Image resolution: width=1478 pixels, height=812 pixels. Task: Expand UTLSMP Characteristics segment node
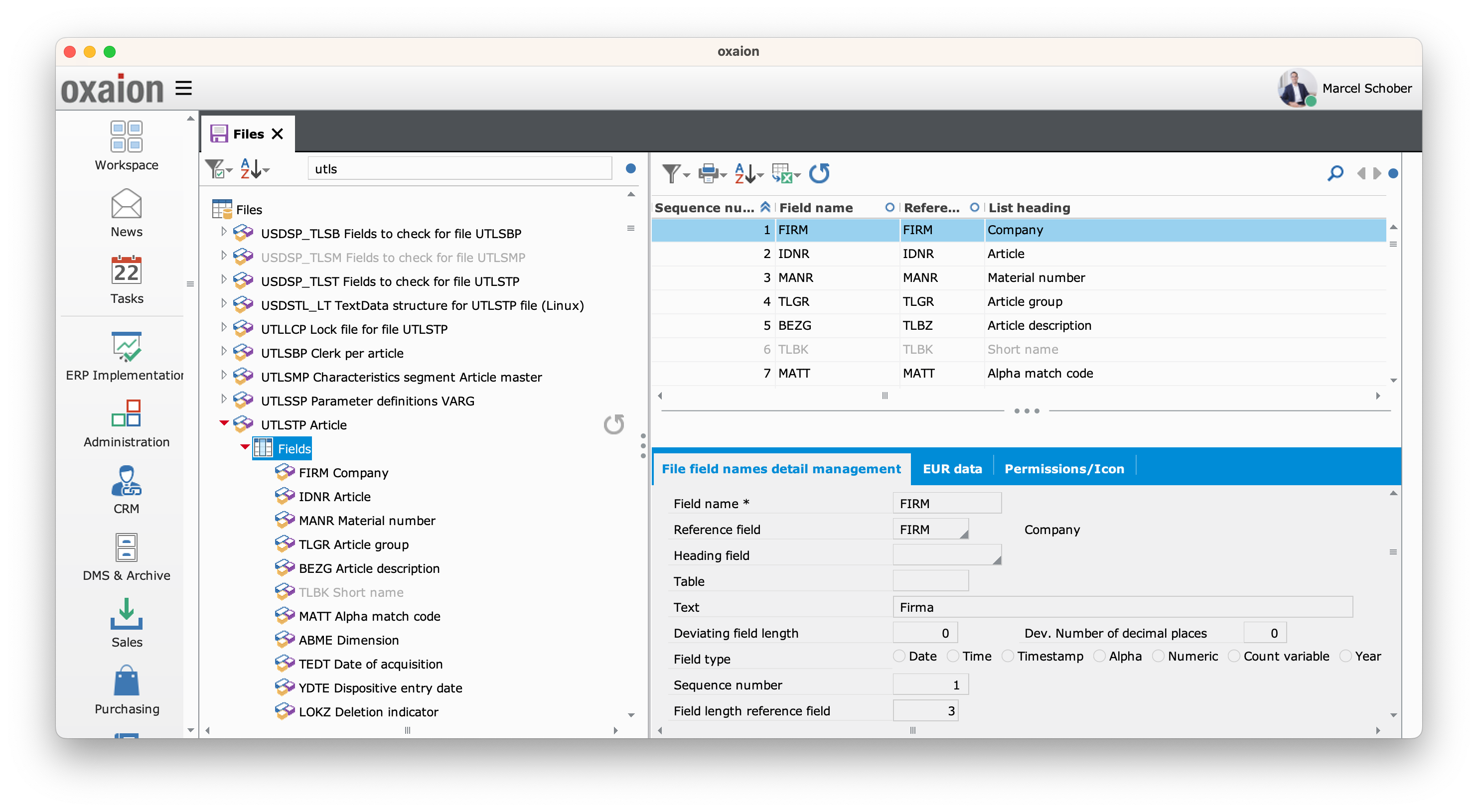pyautogui.click(x=224, y=375)
